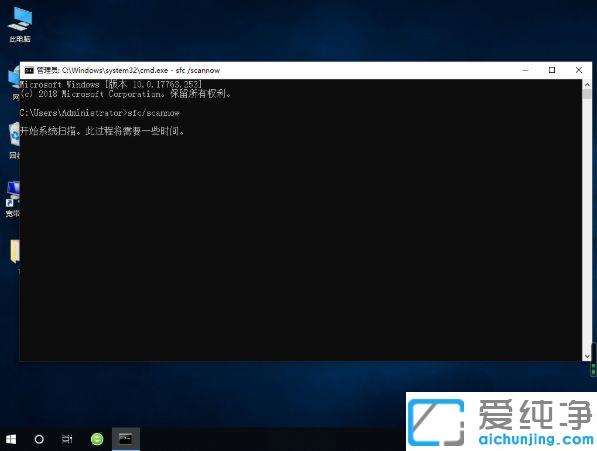This screenshot has width=597, height=451.
Task: Maximize the Command Prompt window
Action: click(x=552, y=70)
